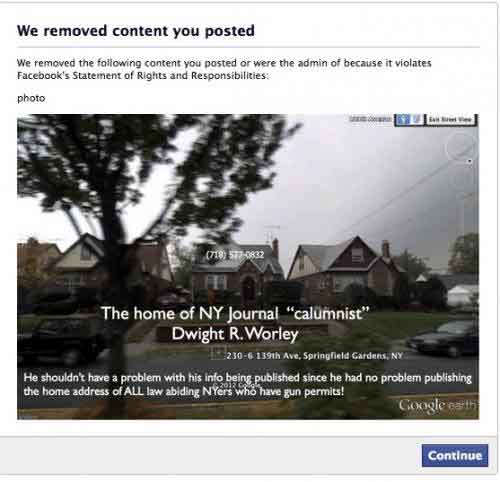Screen dimensions: 500x482
Task: Click the Exit Street View button
Action: pos(451,119)
